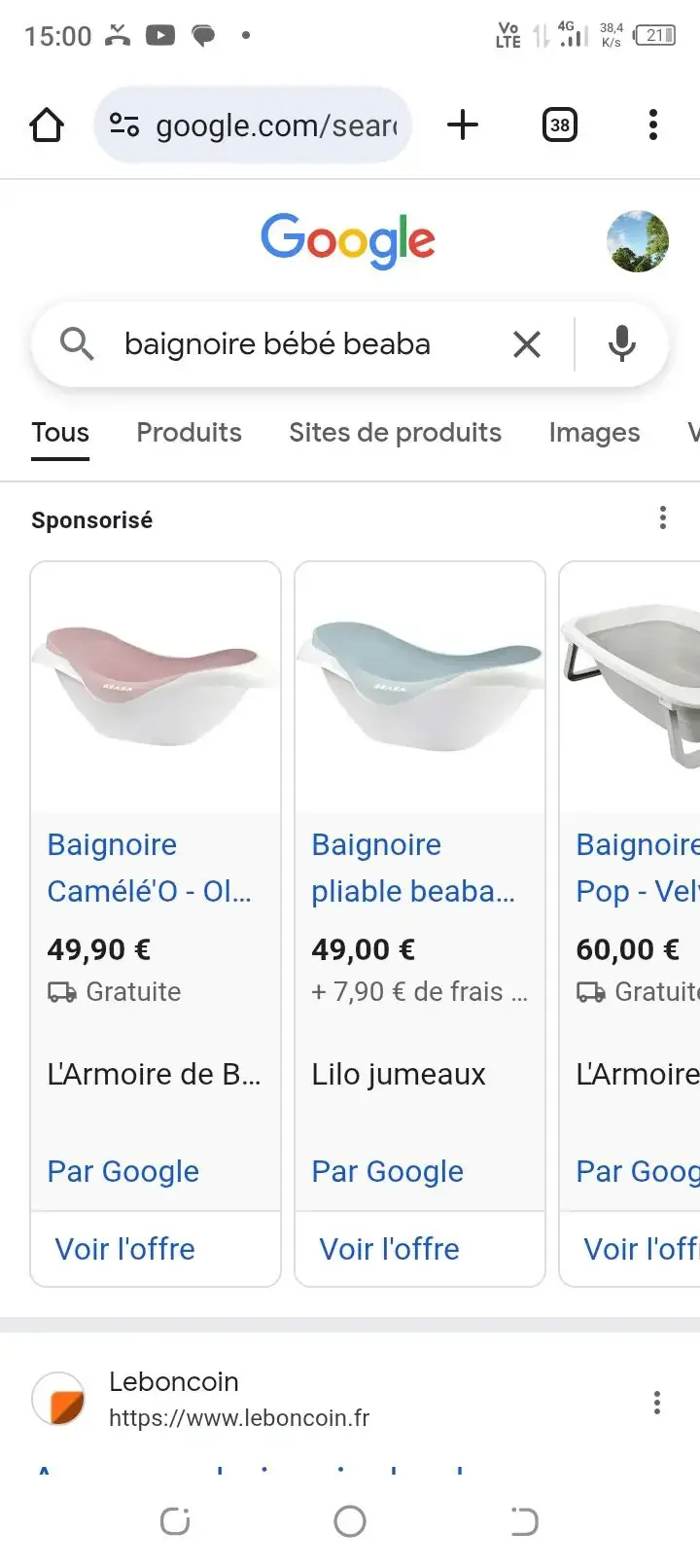Switch to the Produits tab
The width and height of the screenshot is (700, 1568).
[189, 433]
